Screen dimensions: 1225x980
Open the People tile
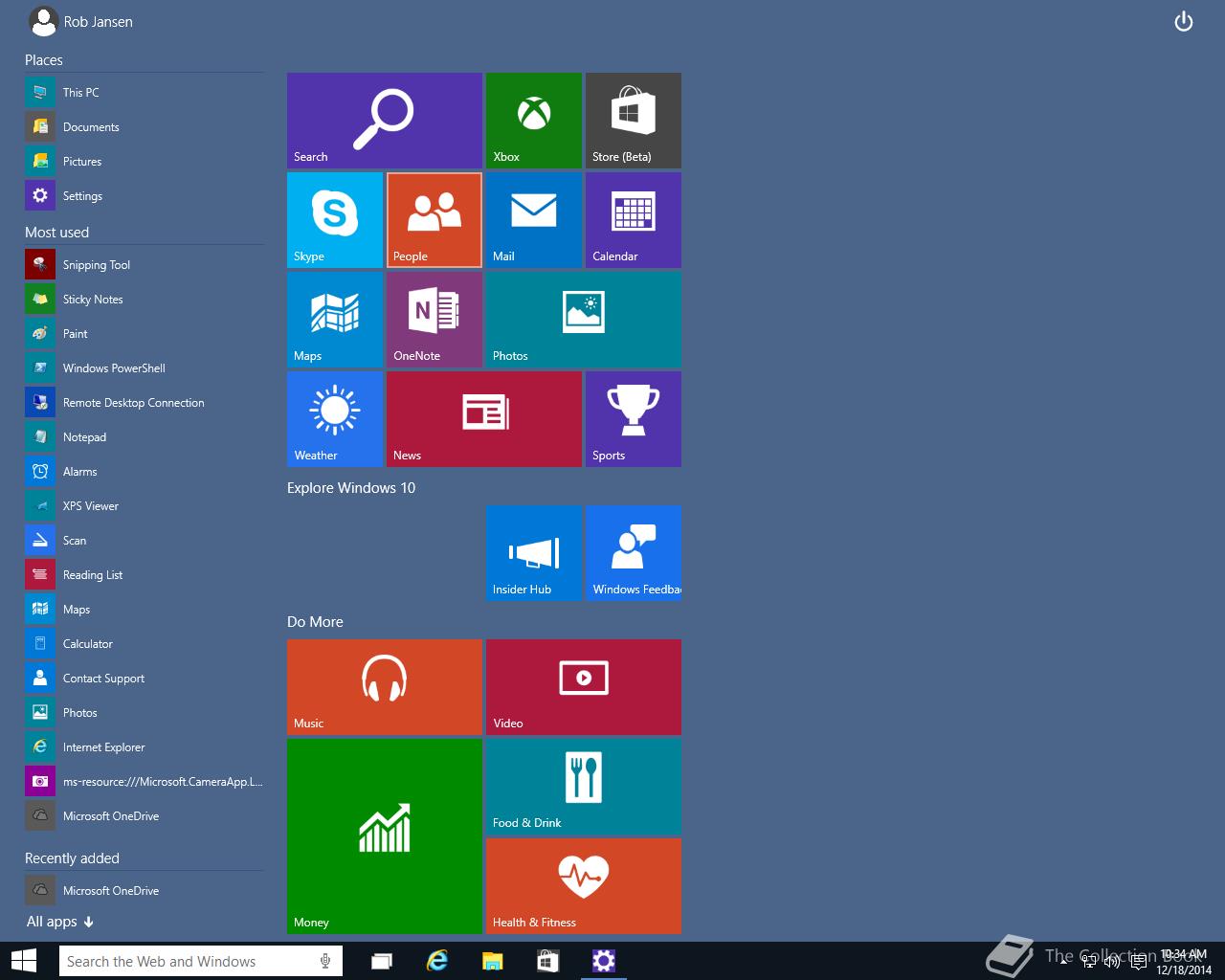[434, 220]
